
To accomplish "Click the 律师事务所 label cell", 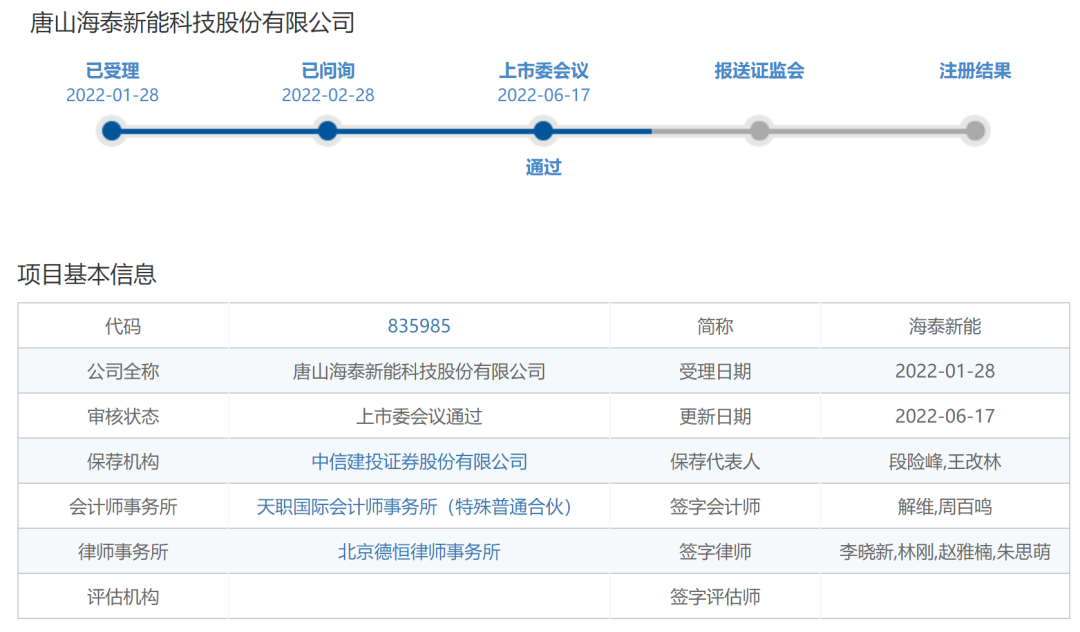I will coord(123,551).
